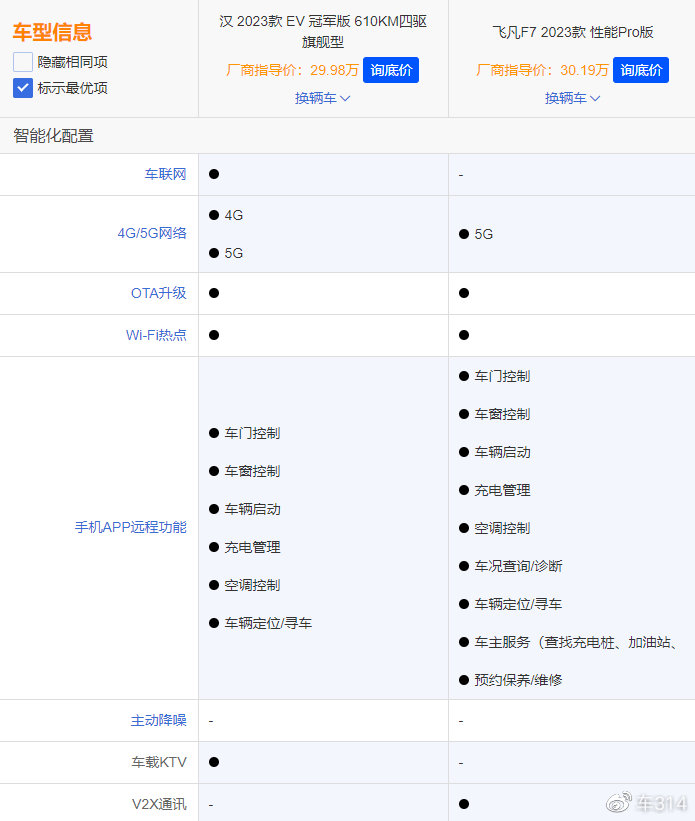The width and height of the screenshot is (695, 821).
Task: Uncheck the 标示最优项 checkbox
Action: pyautogui.click(x=23, y=88)
